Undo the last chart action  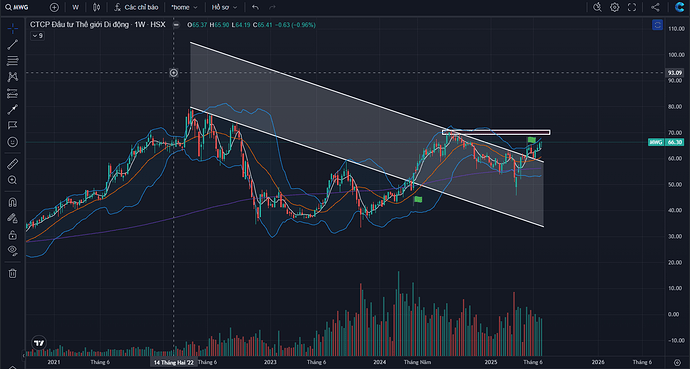255,7
